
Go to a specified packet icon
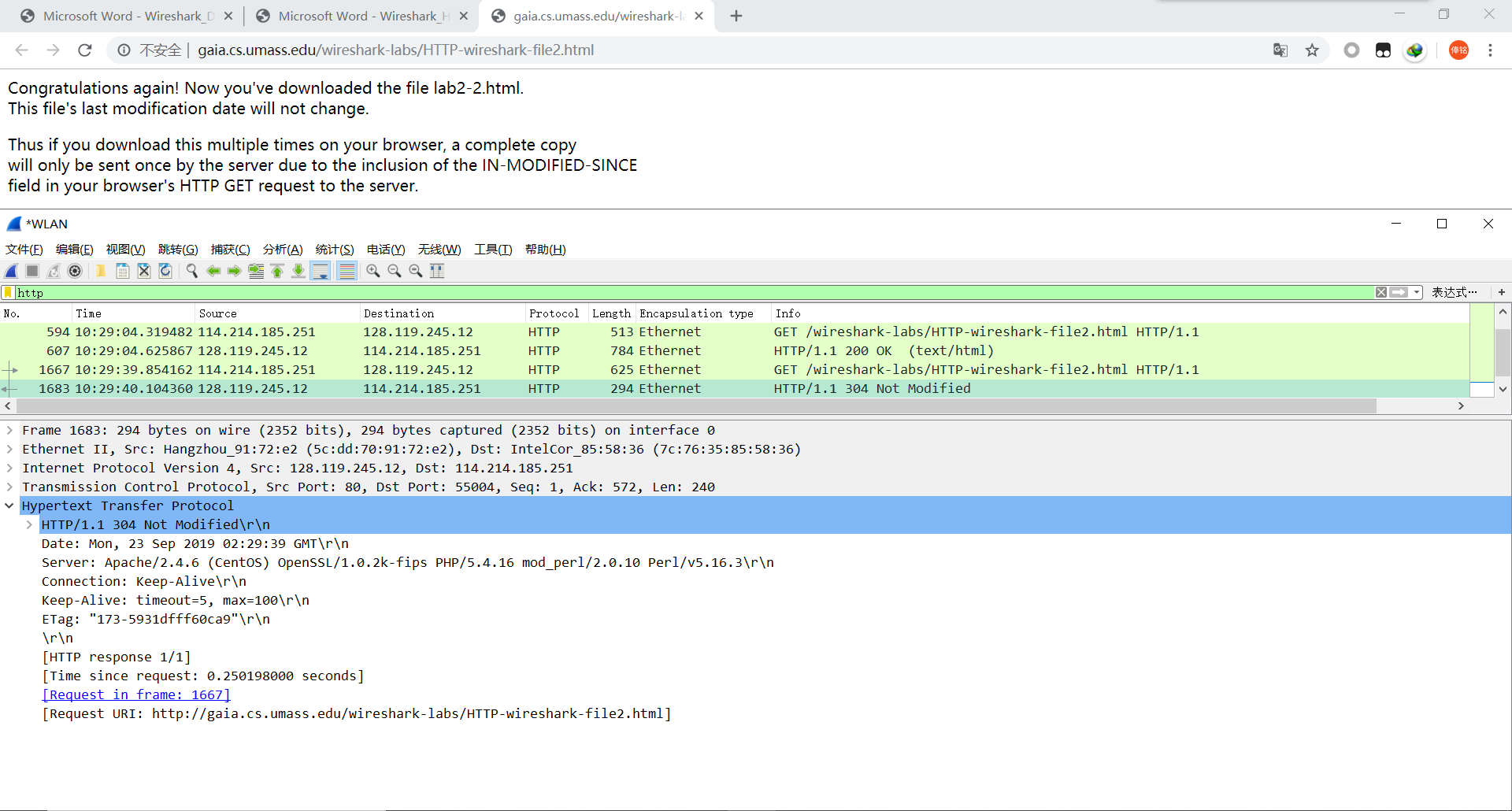256,271
